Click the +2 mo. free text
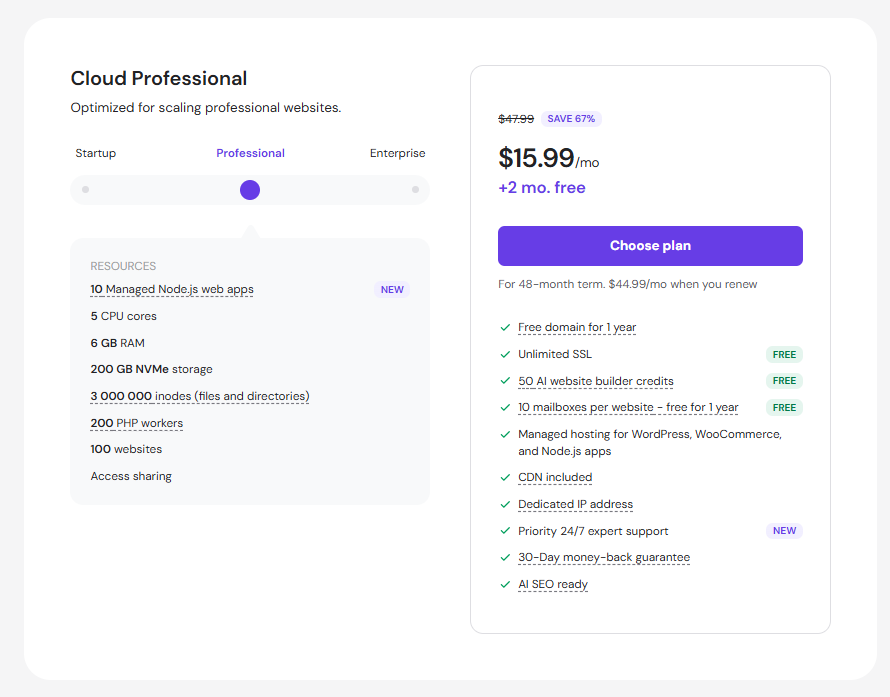Viewport: 890px width, 697px height. 541,188
